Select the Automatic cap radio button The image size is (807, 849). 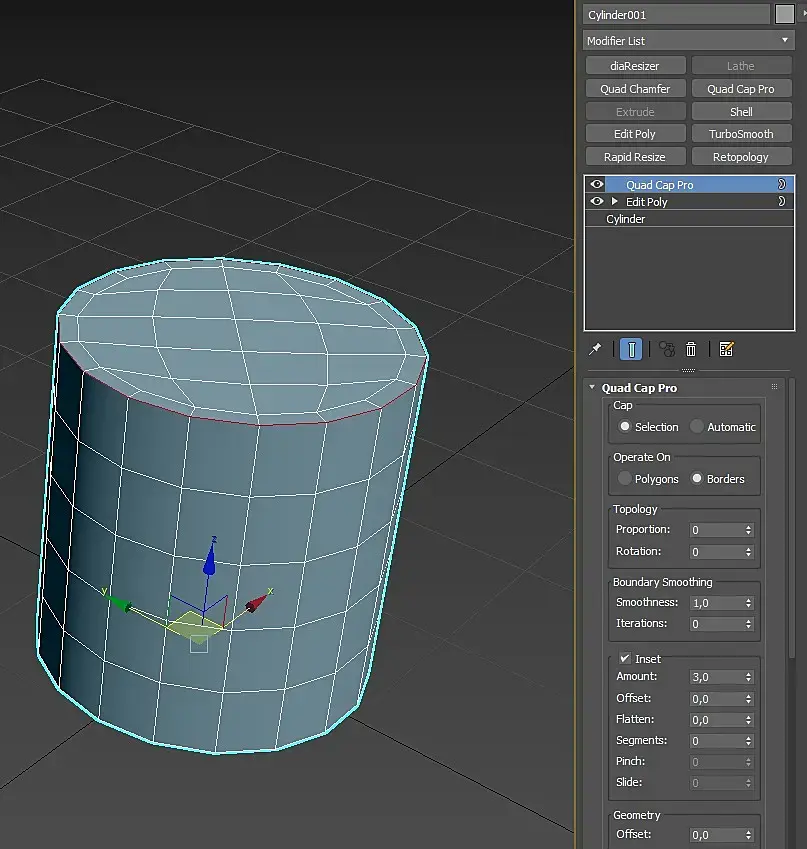(697, 427)
